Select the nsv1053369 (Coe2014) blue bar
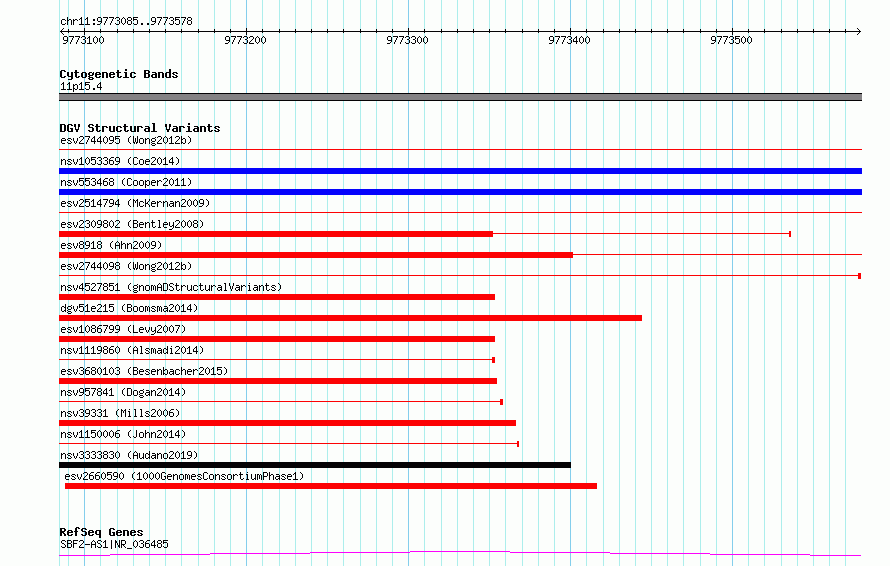This screenshot has height=566, width=890. (x=460, y=171)
